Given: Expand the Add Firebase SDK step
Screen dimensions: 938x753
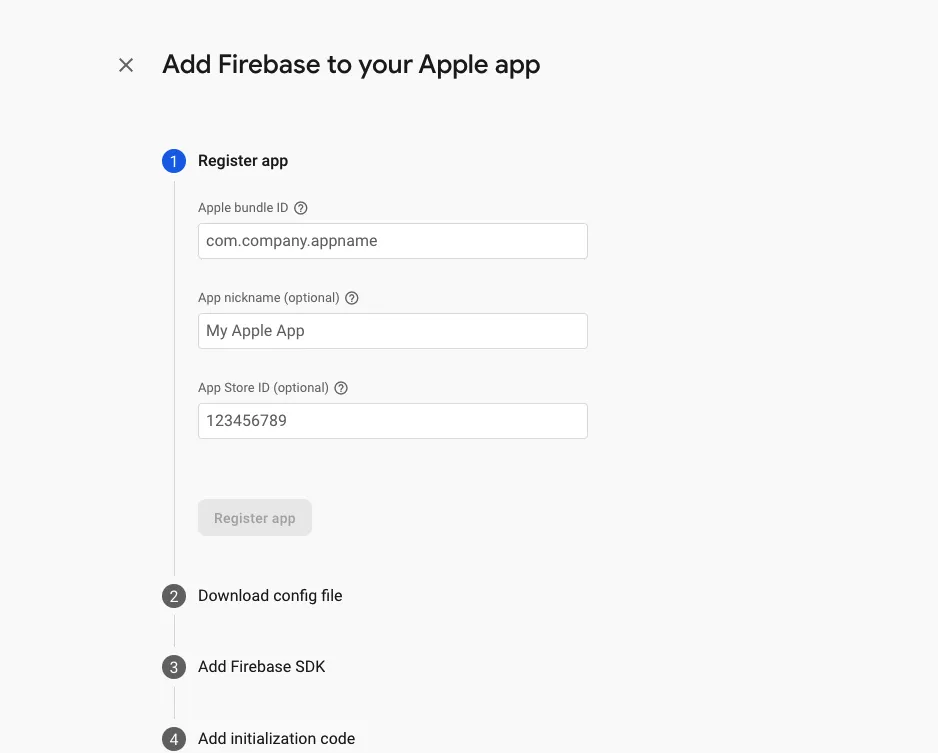Looking at the screenshot, I should [x=261, y=667].
